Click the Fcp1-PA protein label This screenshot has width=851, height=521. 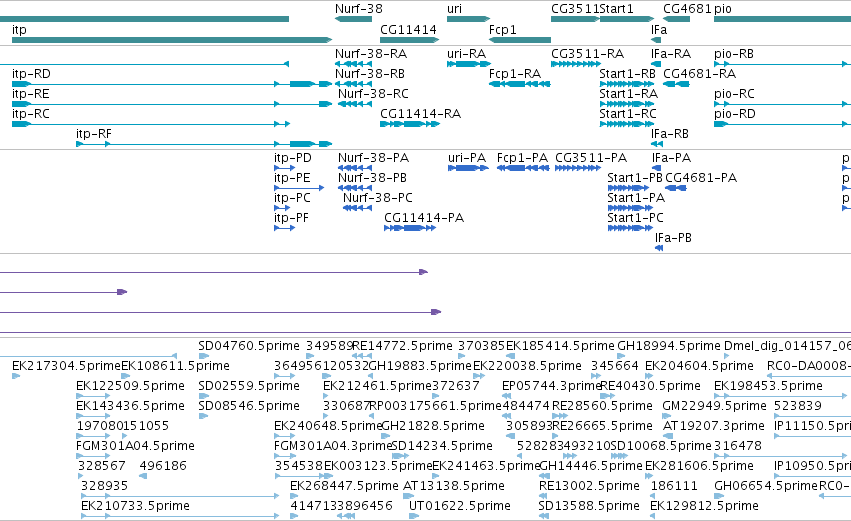[x=522, y=158]
